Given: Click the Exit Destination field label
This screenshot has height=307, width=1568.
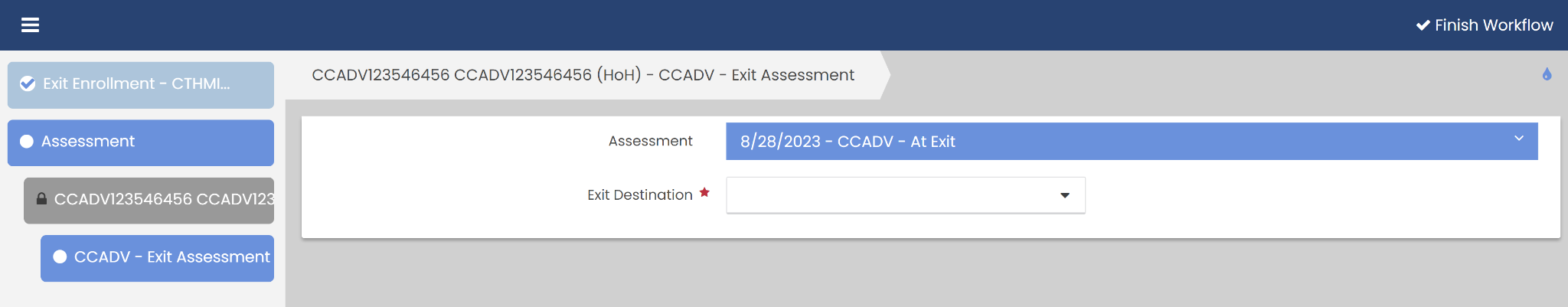Looking at the screenshot, I should coord(639,195).
